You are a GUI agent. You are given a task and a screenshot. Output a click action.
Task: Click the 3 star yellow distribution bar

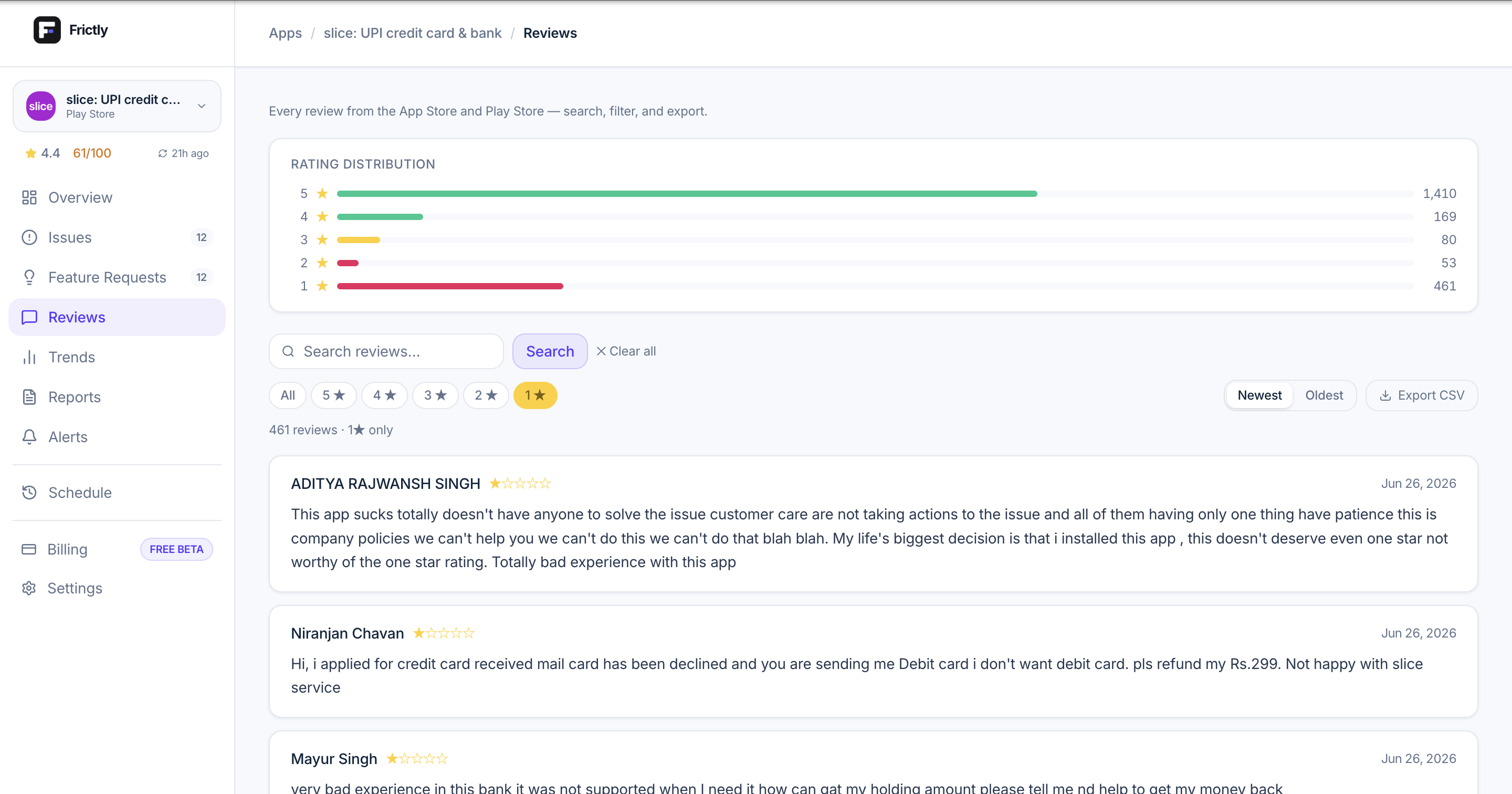point(358,239)
